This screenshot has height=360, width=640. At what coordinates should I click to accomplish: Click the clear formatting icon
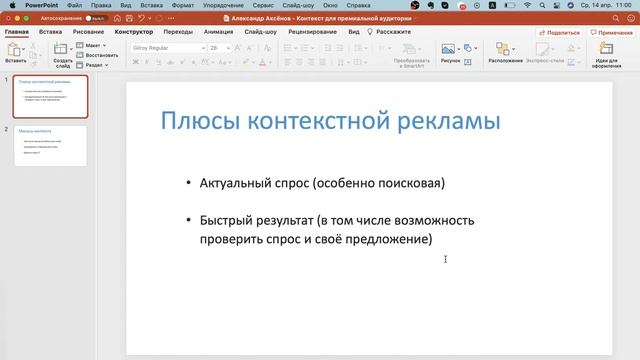click(x=267, y=48)
